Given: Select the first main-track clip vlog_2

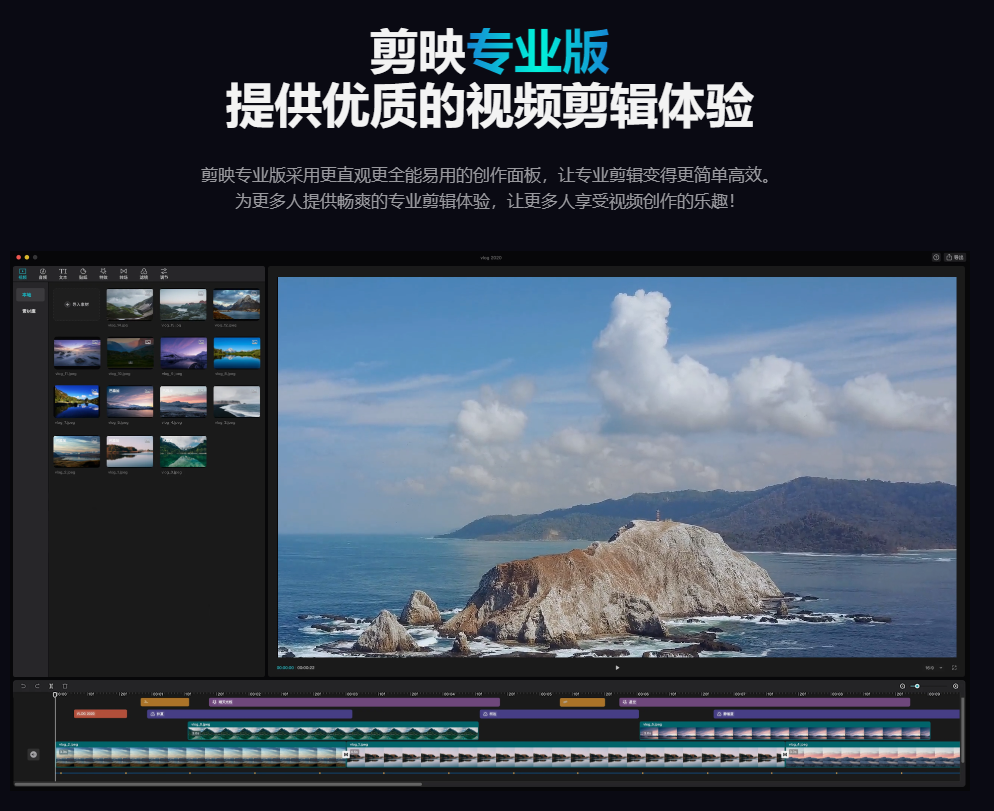Looking at the screenshot, I should click(200, 755).
